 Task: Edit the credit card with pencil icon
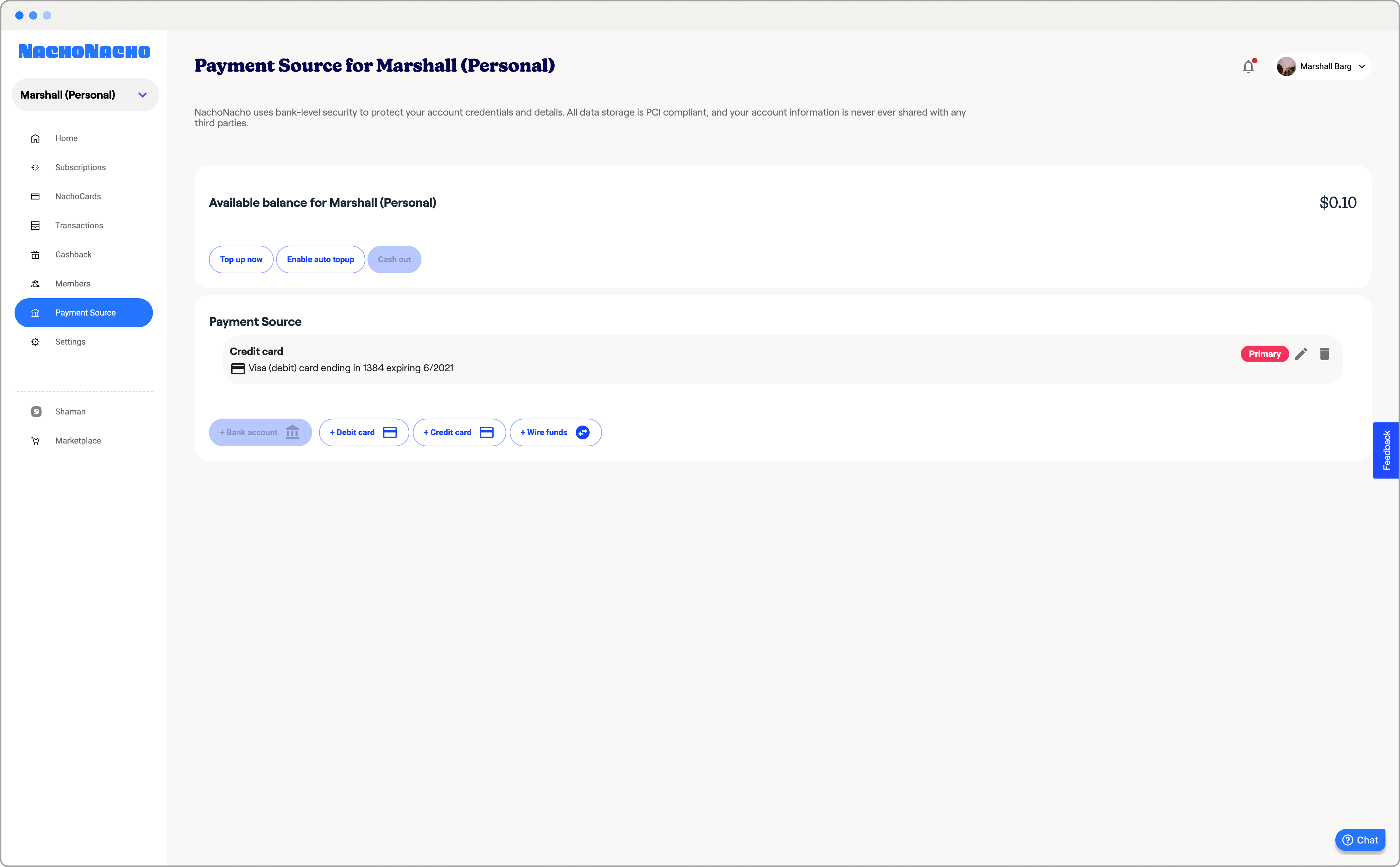[1301, 354]
